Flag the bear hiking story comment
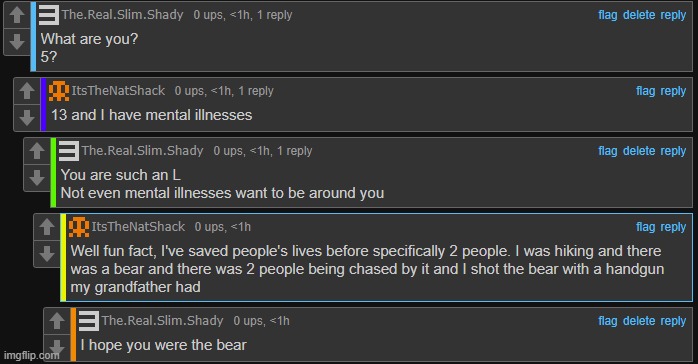 tap(645, 227)
